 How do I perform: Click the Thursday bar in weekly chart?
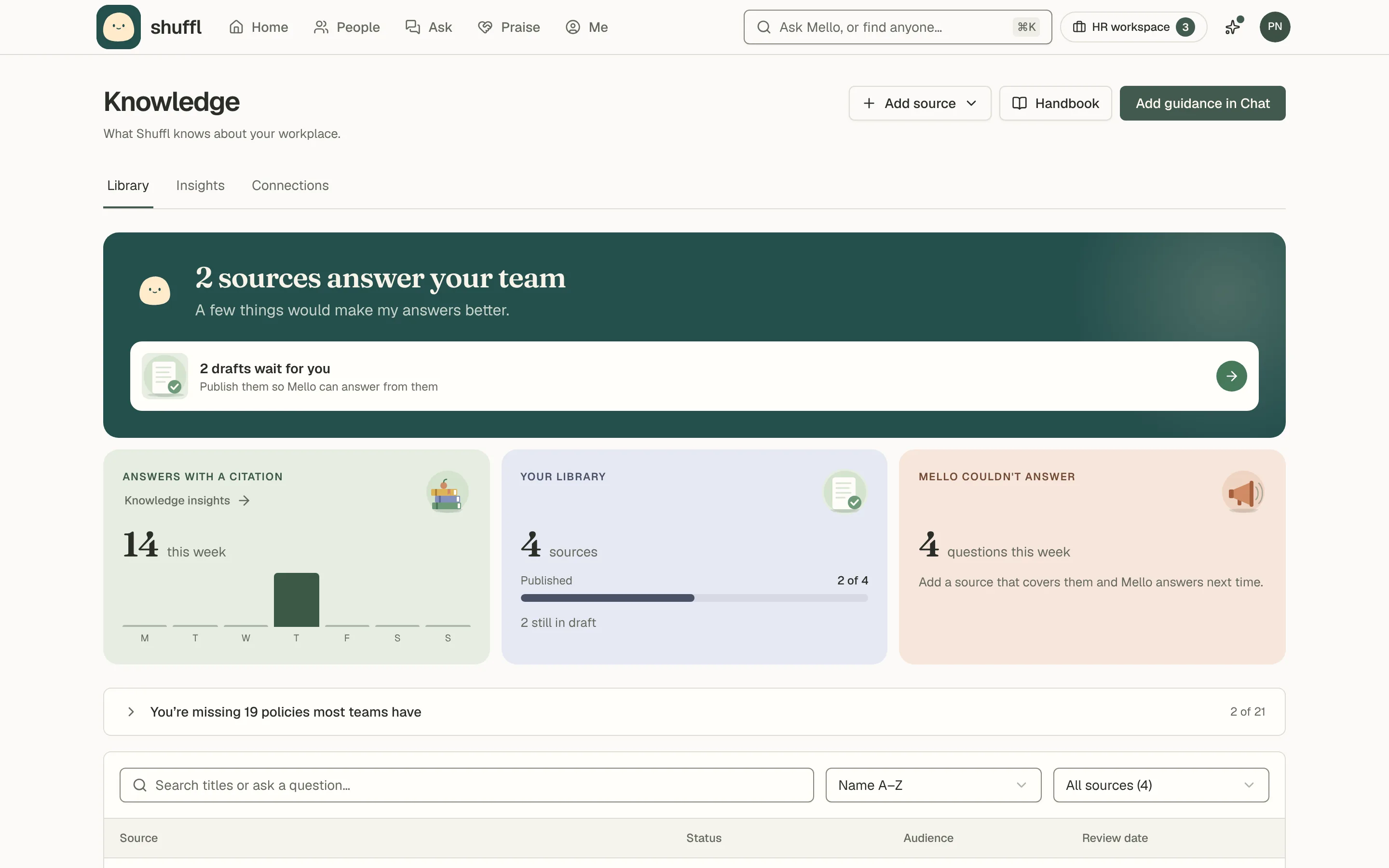click(x=296, y=599)
